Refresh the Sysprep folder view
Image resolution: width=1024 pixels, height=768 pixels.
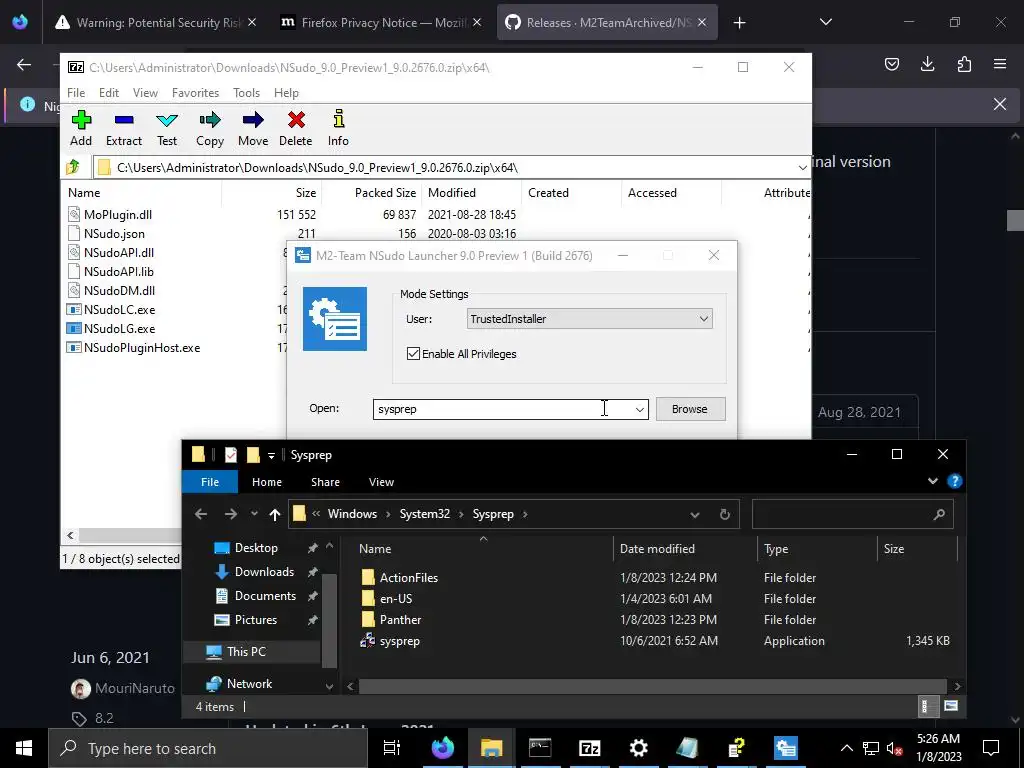[x=724, y=514]
